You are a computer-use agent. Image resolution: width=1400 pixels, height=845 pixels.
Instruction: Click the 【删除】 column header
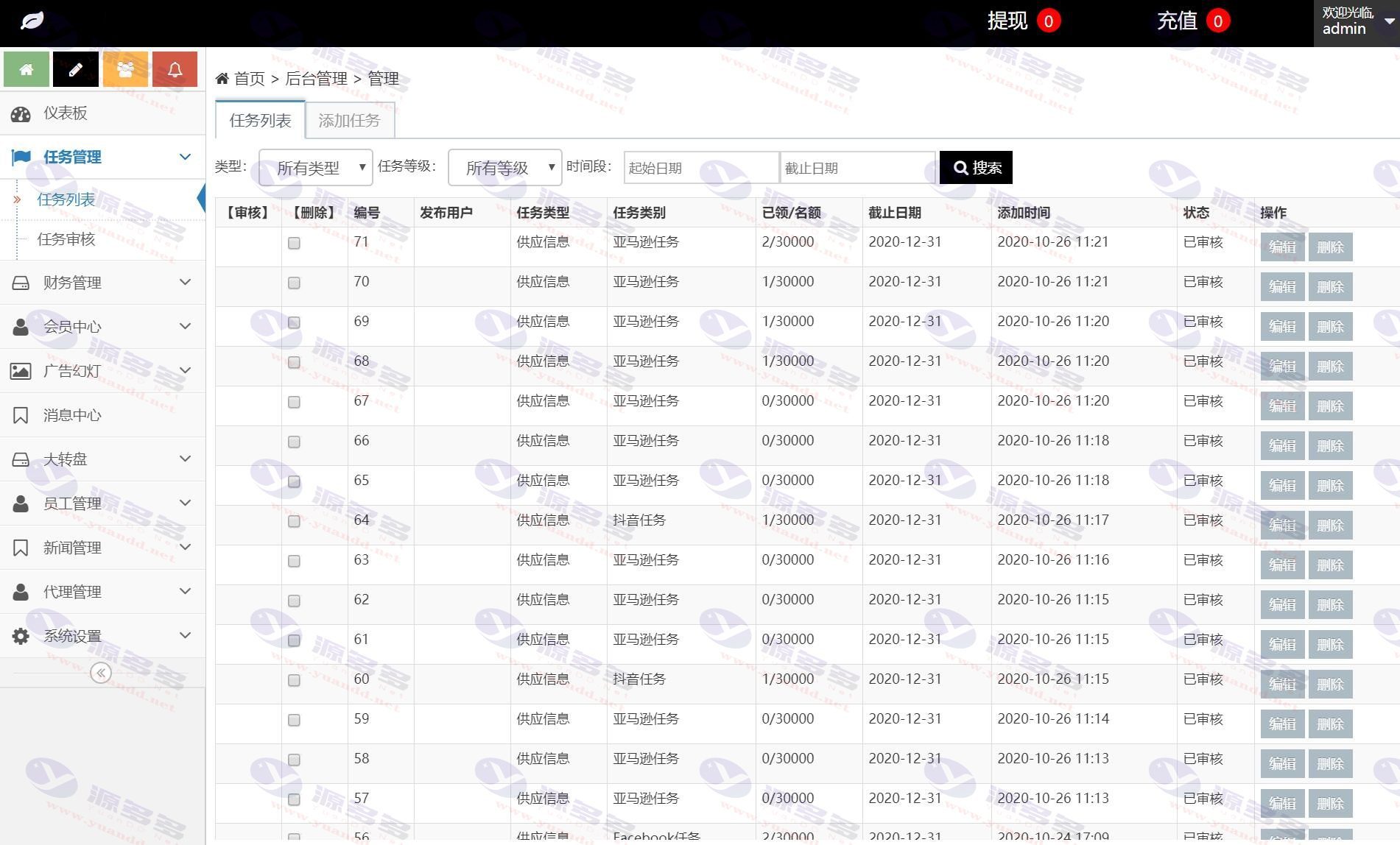click(x=314, y=213)
